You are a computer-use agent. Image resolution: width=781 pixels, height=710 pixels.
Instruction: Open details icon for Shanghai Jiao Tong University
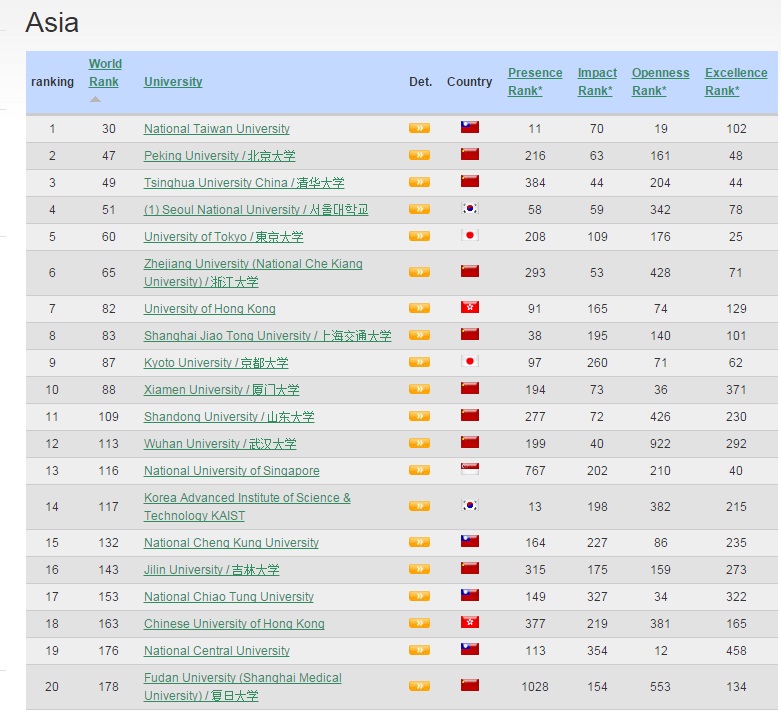coord(419,335)
